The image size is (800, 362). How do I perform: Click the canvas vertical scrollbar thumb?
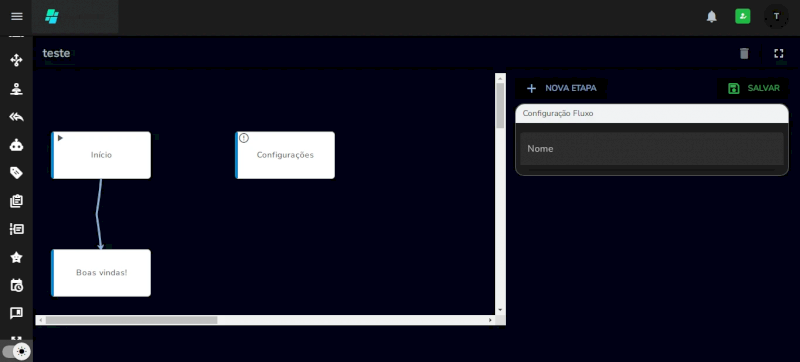point(500,105)
